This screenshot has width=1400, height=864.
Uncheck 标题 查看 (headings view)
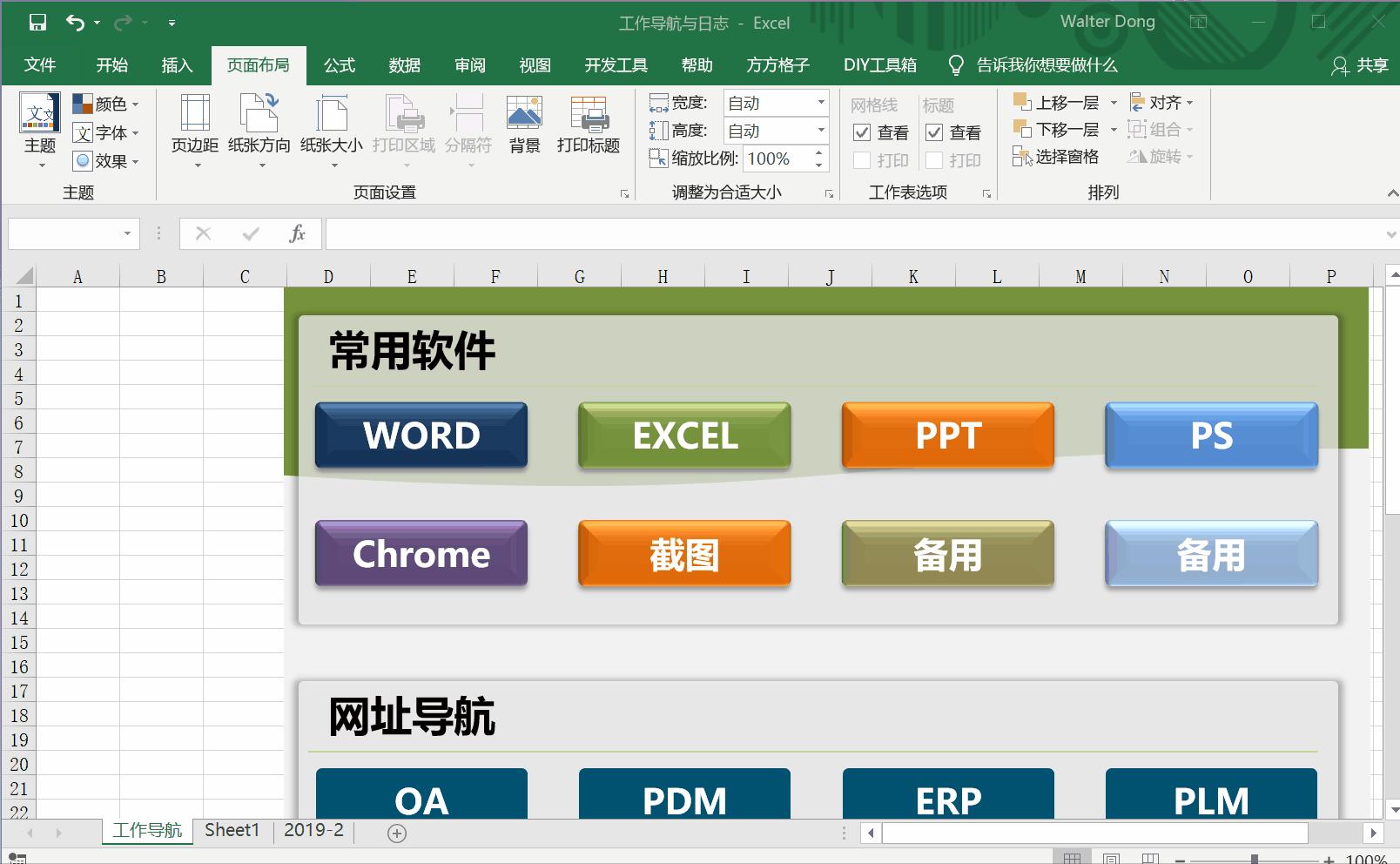click(x=934, y=132)
